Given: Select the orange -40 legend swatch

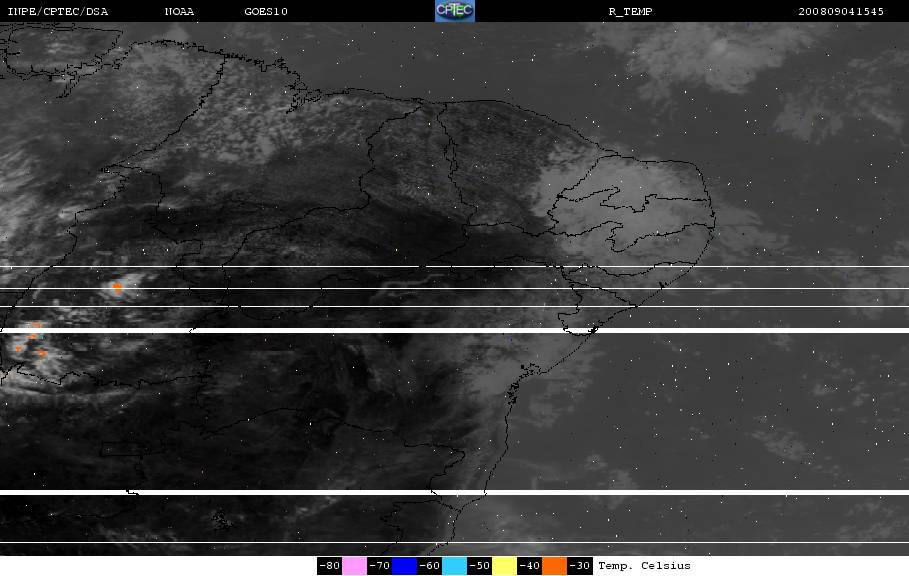Looking at the screenshot, I should pos(554,566).
